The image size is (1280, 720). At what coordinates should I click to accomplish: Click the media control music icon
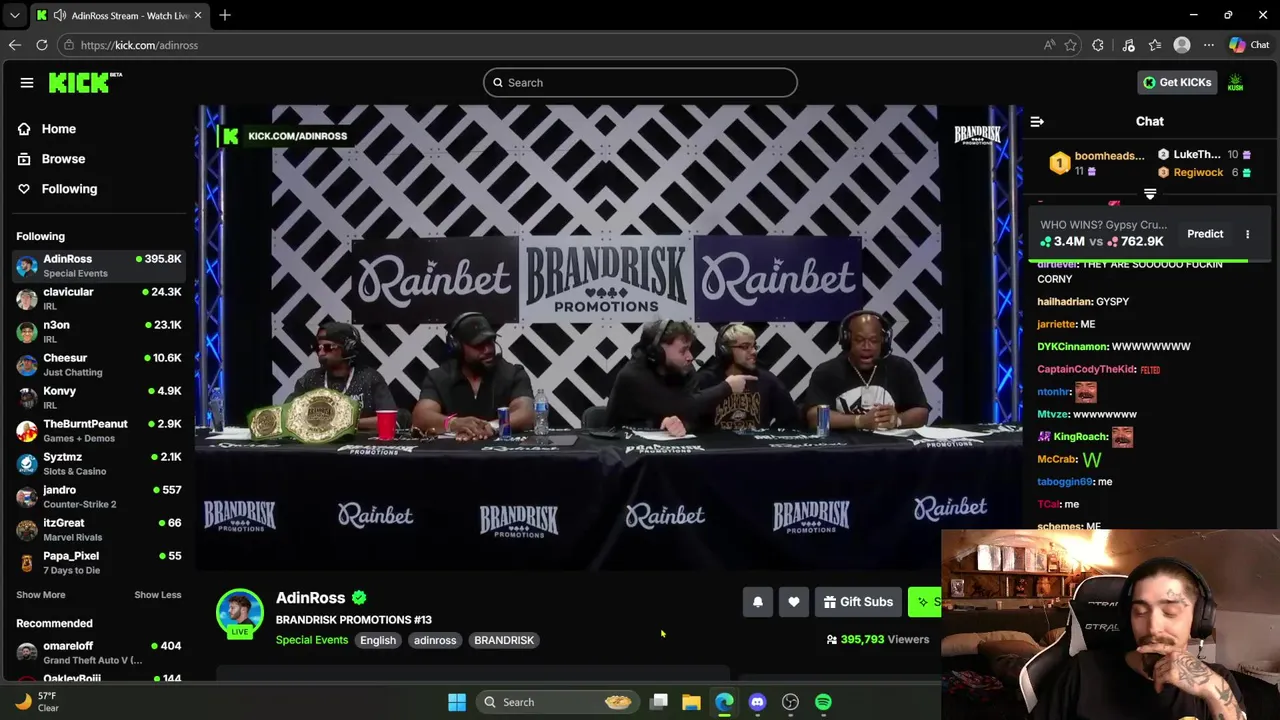[1128, 45]
